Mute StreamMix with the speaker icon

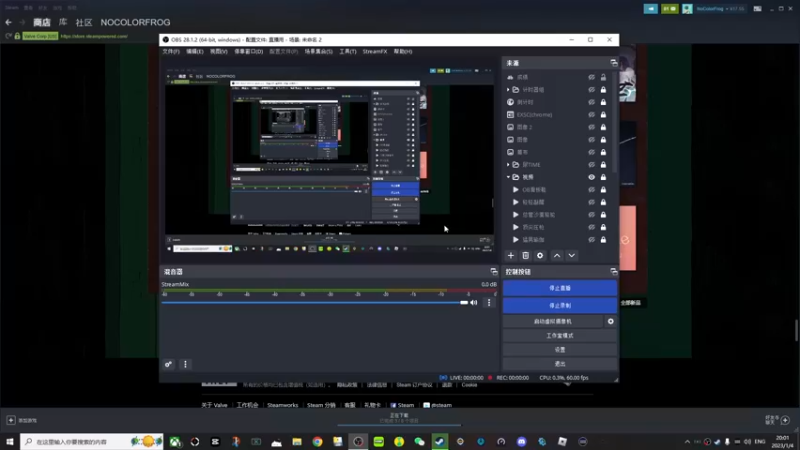click(473, 303)
